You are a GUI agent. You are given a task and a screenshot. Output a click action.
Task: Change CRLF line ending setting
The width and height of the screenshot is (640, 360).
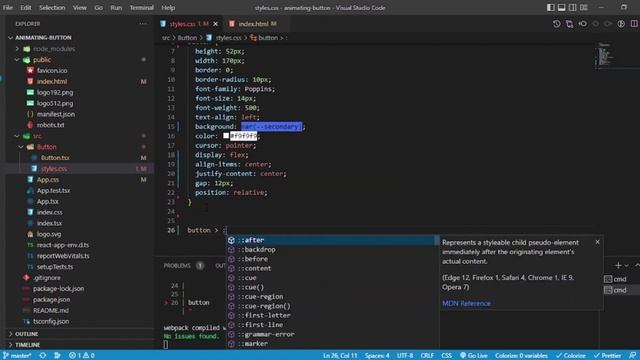point(427,356)
